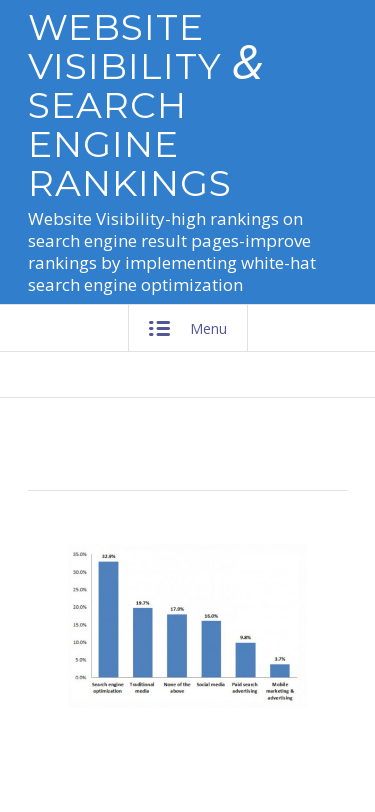
Task: Click the site tagline about white-hat optimization
Action: click(172, 252)
